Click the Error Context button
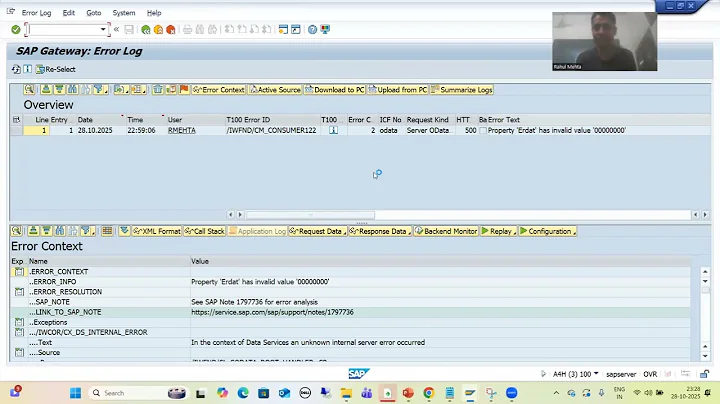Image resolution: width=720 pixels, height=404 pixels. [x=219, y=90]
